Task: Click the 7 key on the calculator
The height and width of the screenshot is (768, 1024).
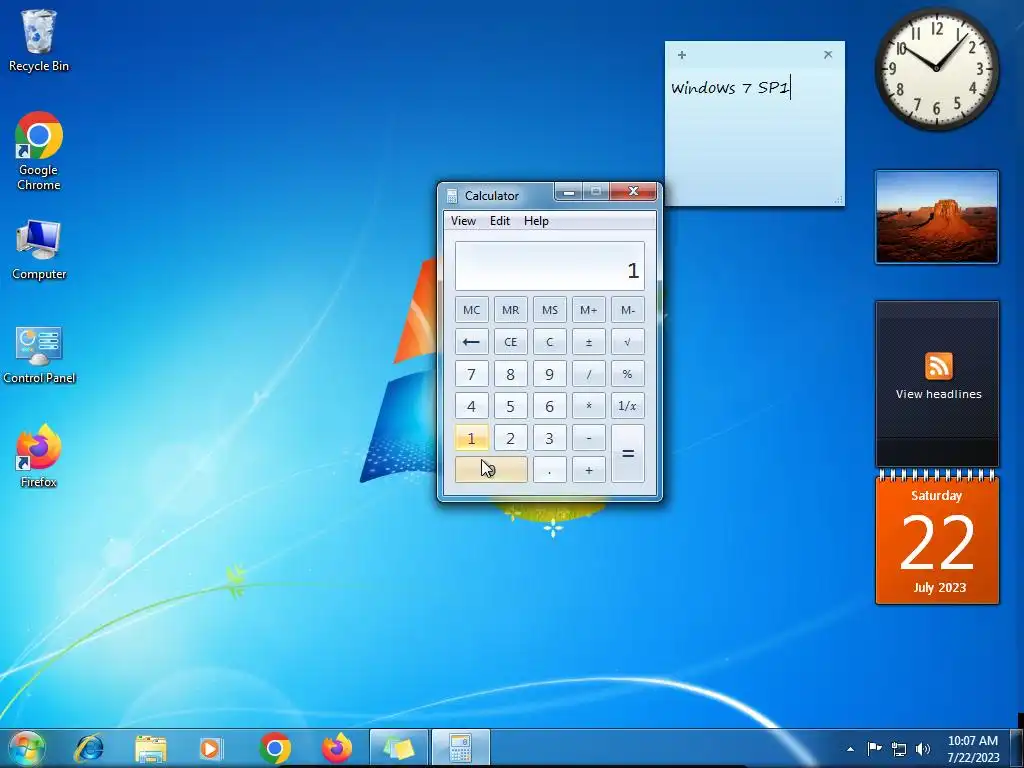Action: coord(472,374)
